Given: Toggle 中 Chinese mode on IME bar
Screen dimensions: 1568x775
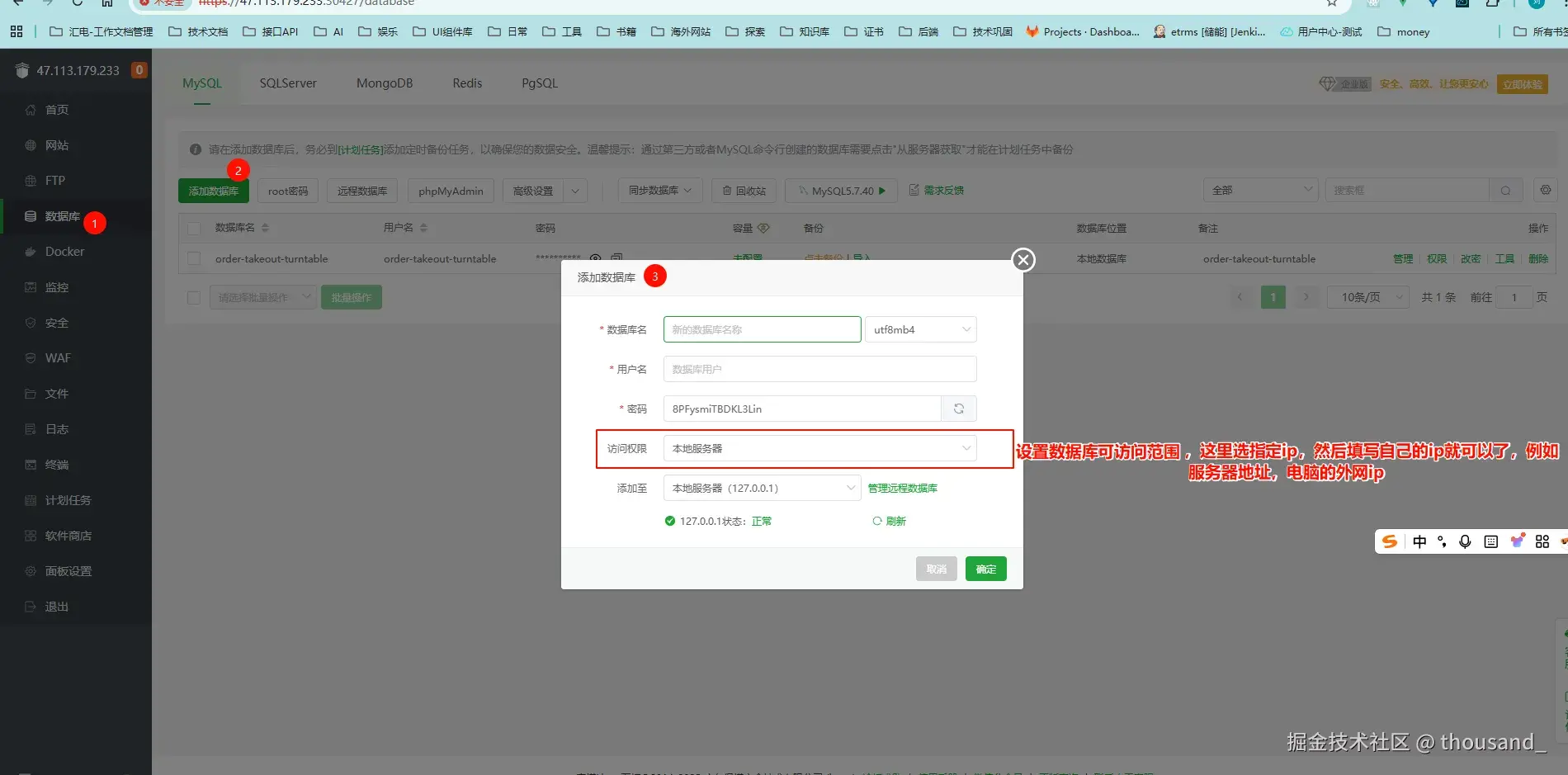Looking at the screenshot, I should click(1419, 541).
